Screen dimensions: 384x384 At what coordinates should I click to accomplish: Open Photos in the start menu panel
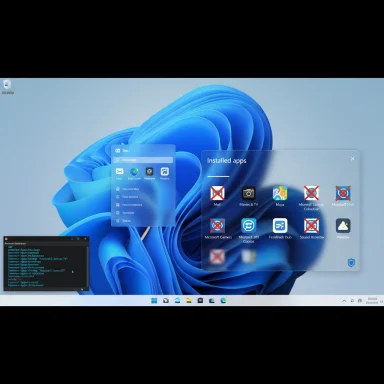165,171
